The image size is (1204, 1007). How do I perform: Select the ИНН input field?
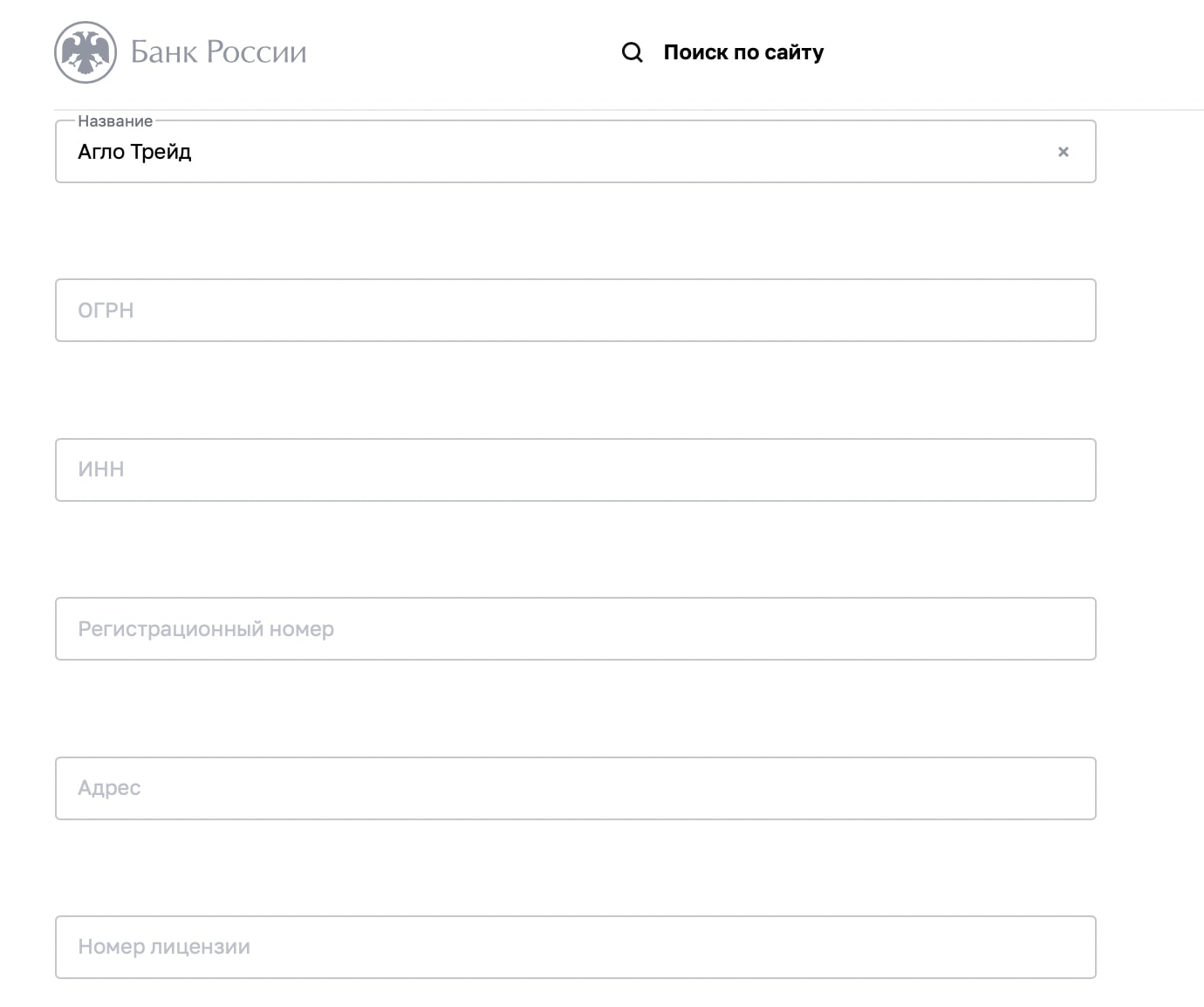click(x=576, y=469)
